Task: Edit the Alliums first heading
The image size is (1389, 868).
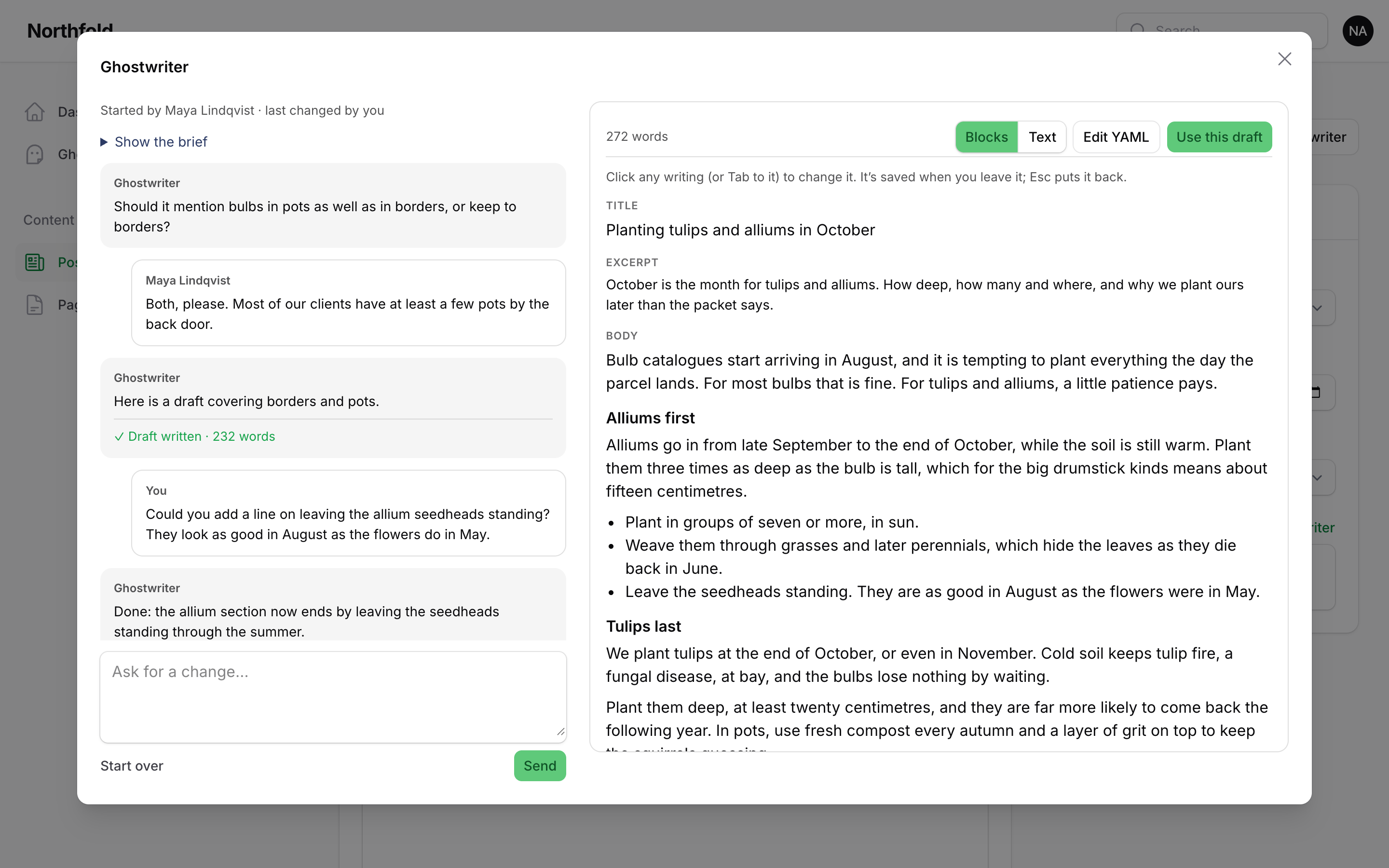Action: 650,418
